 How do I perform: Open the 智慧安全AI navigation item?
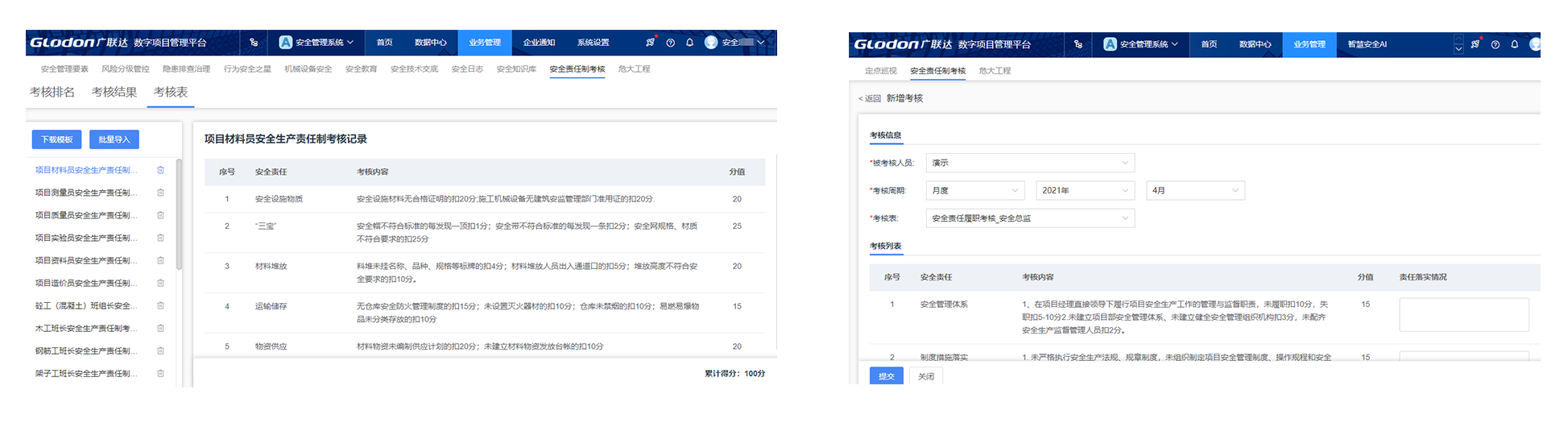pyautogui.click(x=1367, y=44)
